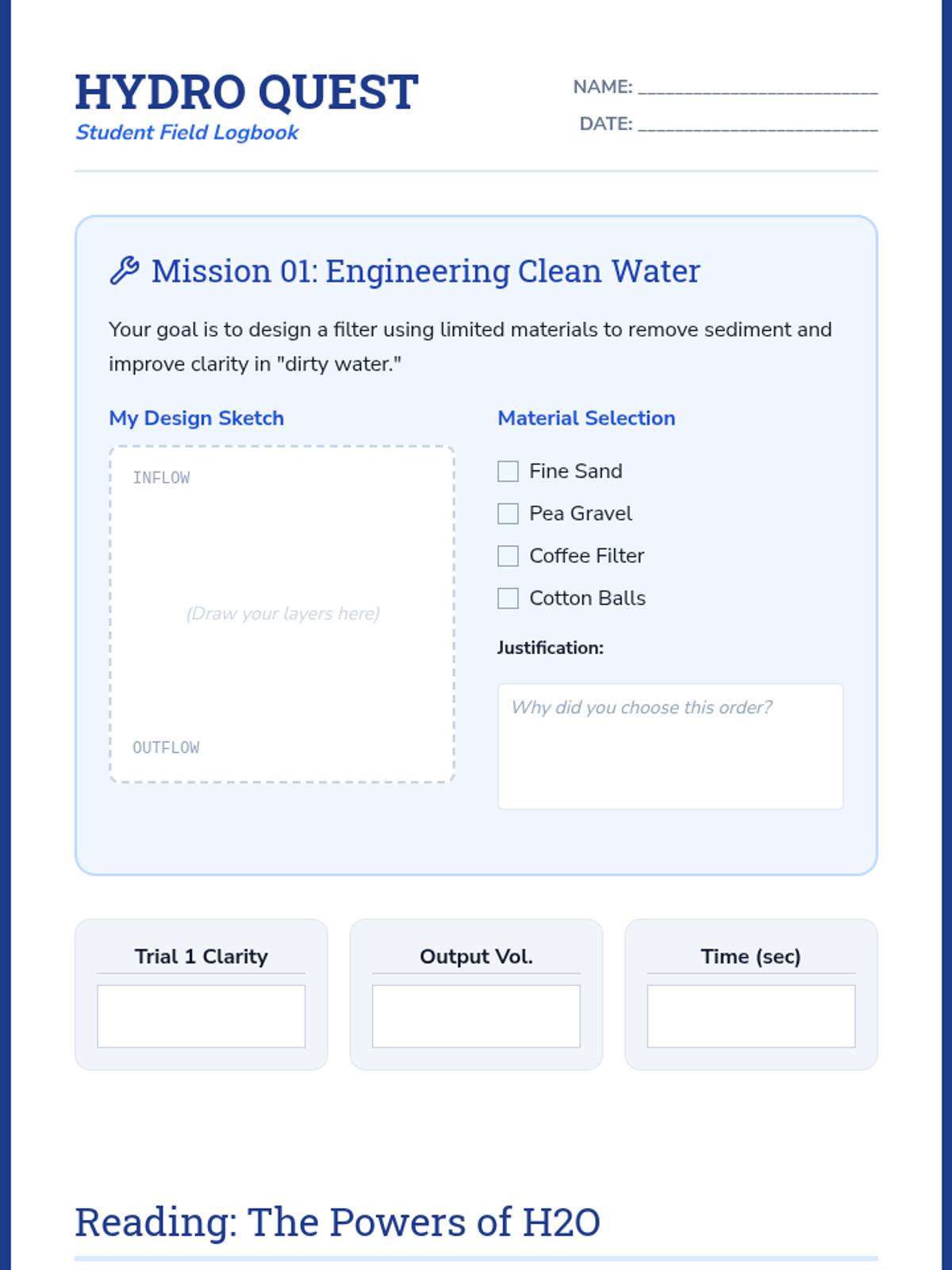Image resolution: width=952 pixels, height=1270 pixels.
Task: Click the Justification text box
Action: (670, 746)
